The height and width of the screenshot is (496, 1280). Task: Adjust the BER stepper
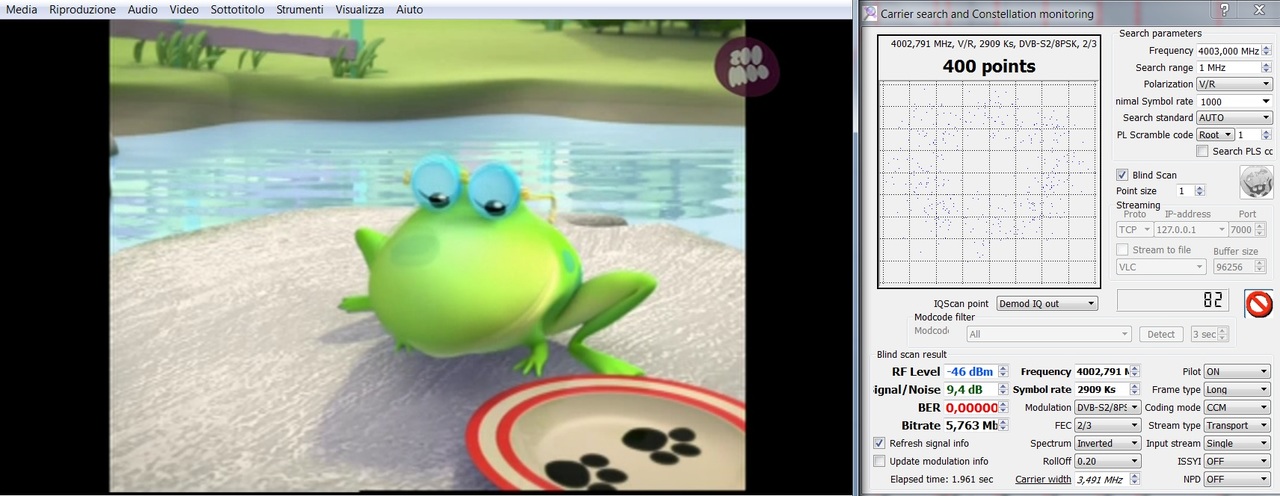point(1003,407)
